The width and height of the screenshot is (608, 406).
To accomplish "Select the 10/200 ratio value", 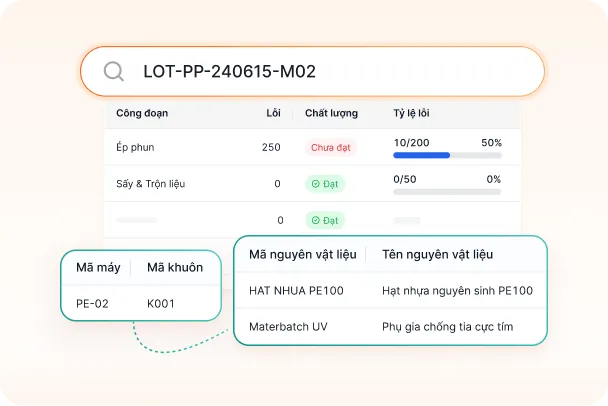I will point(411,143).
